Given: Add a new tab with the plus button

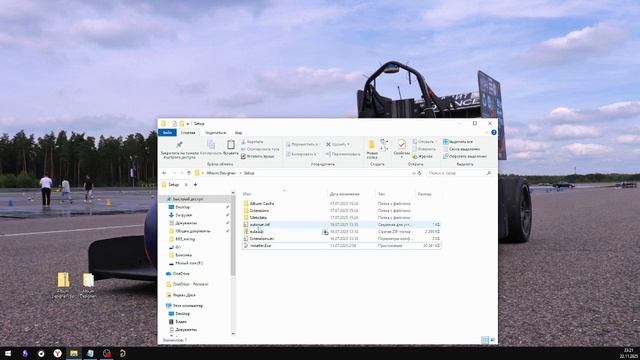Looking at the screenshot, I should pos(195,185).
